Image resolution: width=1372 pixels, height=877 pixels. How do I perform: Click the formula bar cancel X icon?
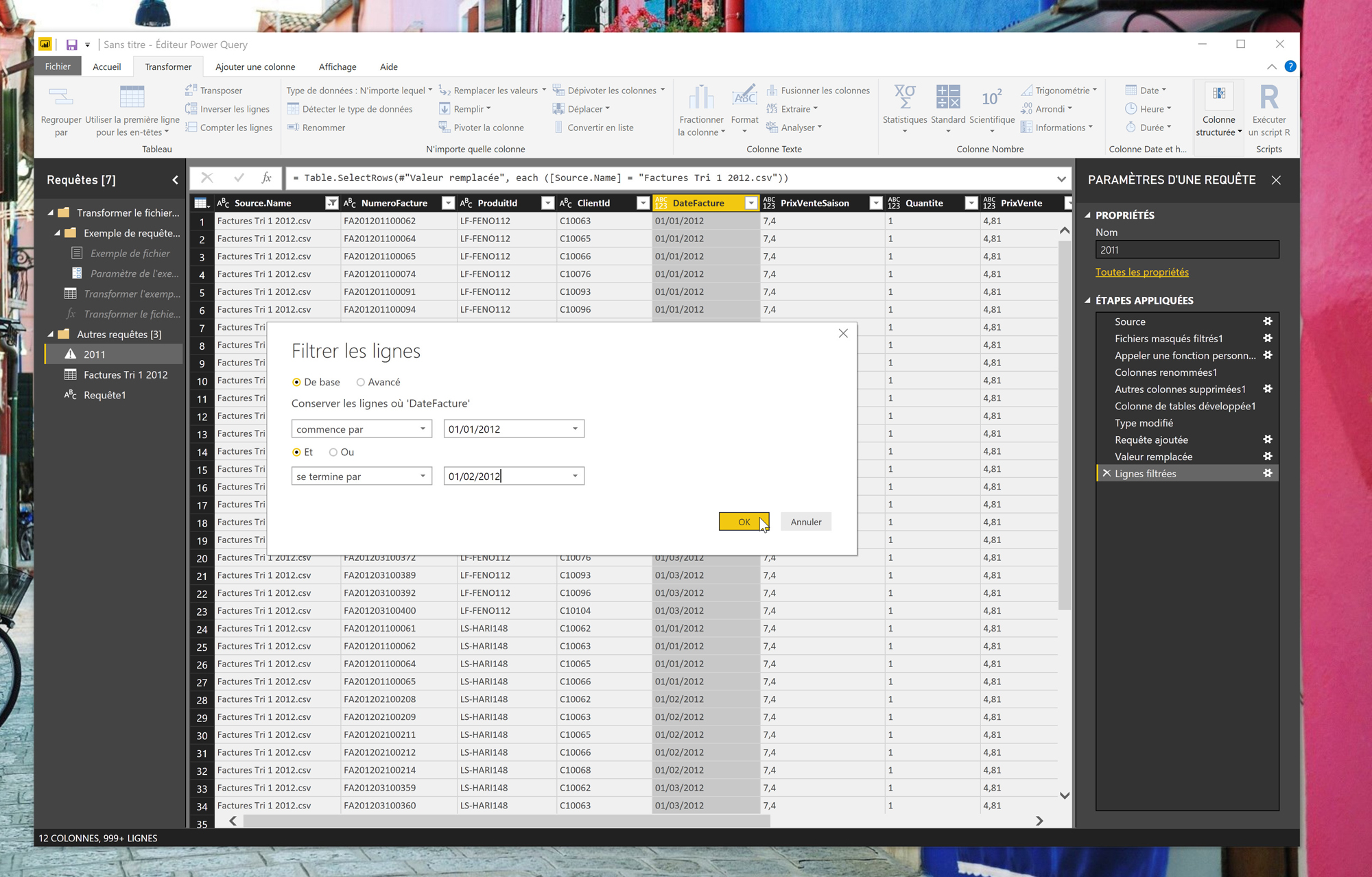click(x=206, y=178)
